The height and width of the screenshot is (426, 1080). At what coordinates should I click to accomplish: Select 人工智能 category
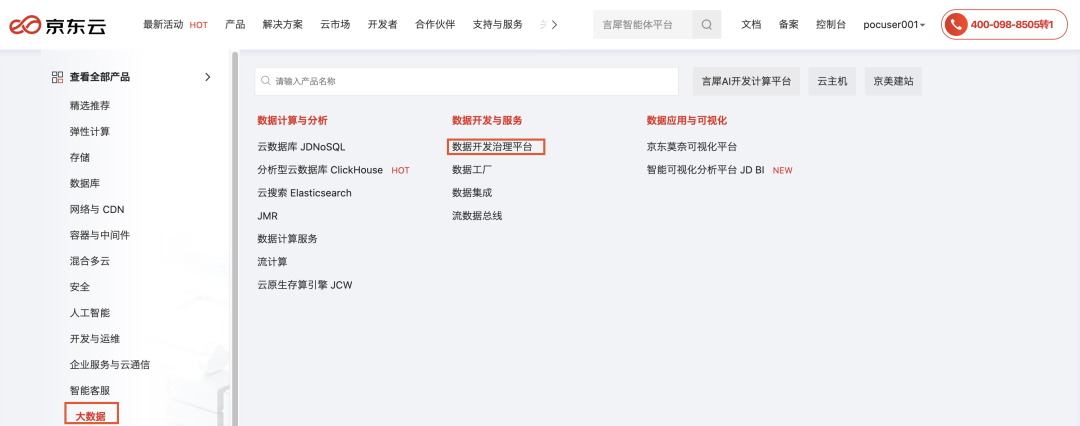(90, 312)
